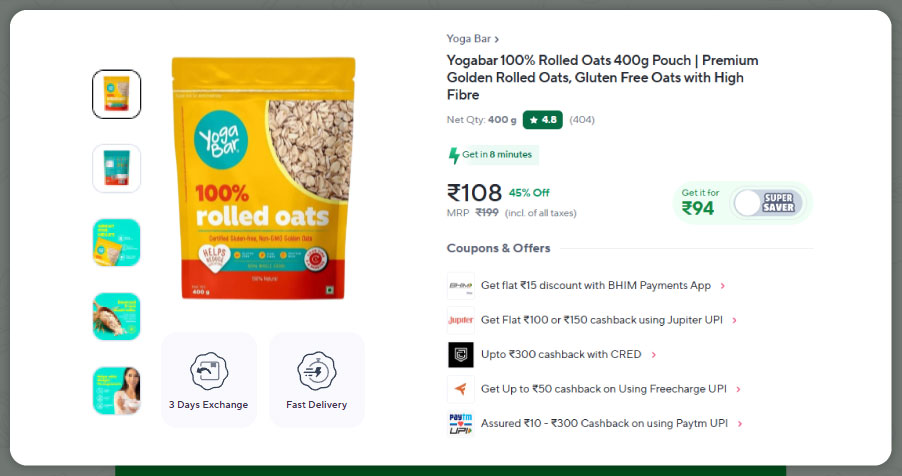The image size is (902, 476).
Task: Click the main rolled oats product image
Action: [263, 178]
